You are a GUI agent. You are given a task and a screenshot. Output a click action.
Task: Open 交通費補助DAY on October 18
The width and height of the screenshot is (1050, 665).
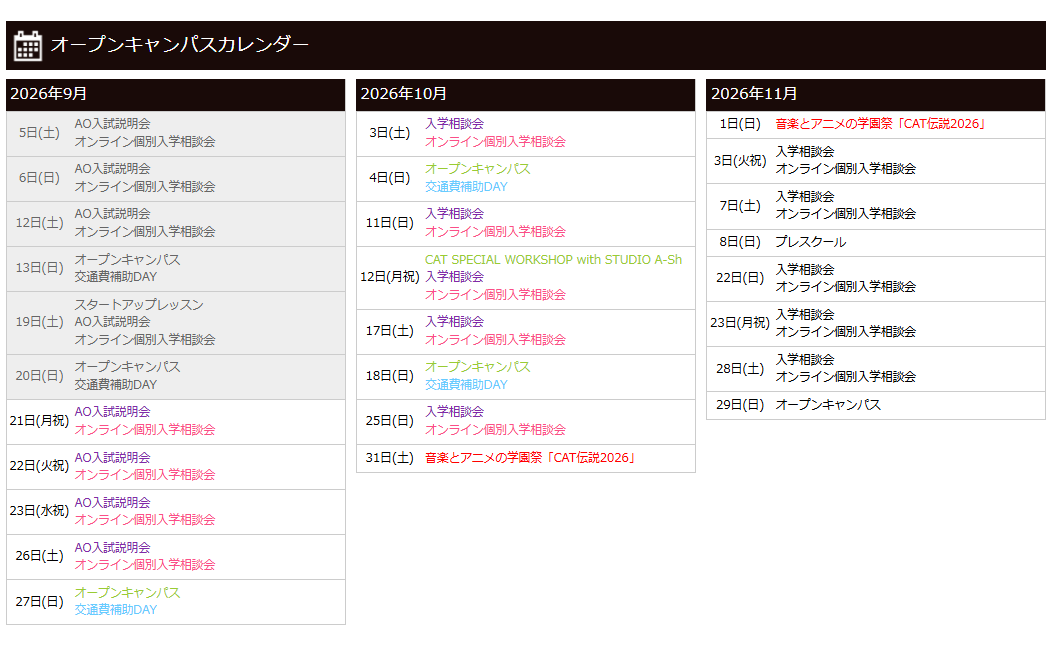466,385
